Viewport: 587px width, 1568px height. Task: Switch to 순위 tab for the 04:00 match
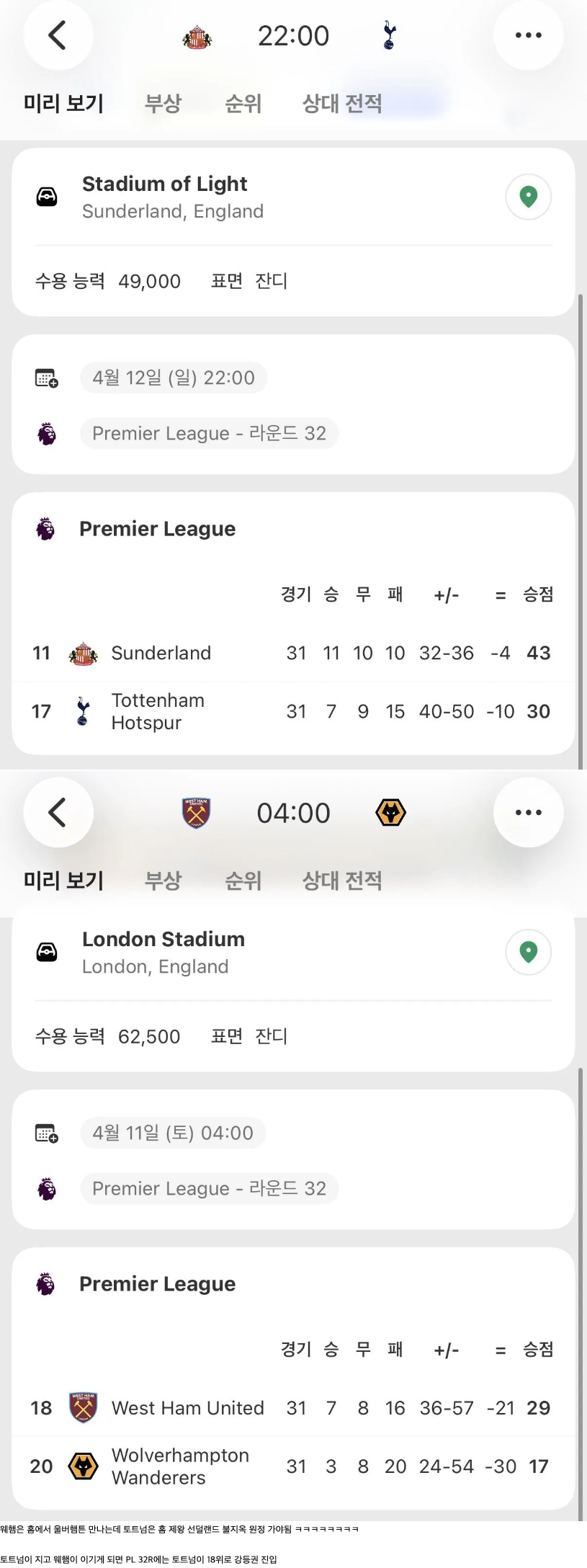pos(243,880)
